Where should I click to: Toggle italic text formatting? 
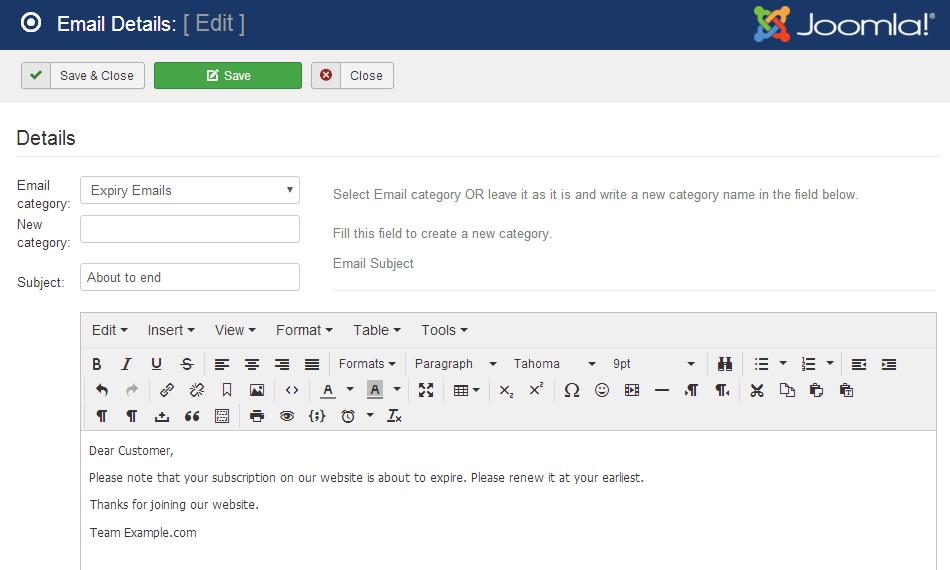click(127, 364)
